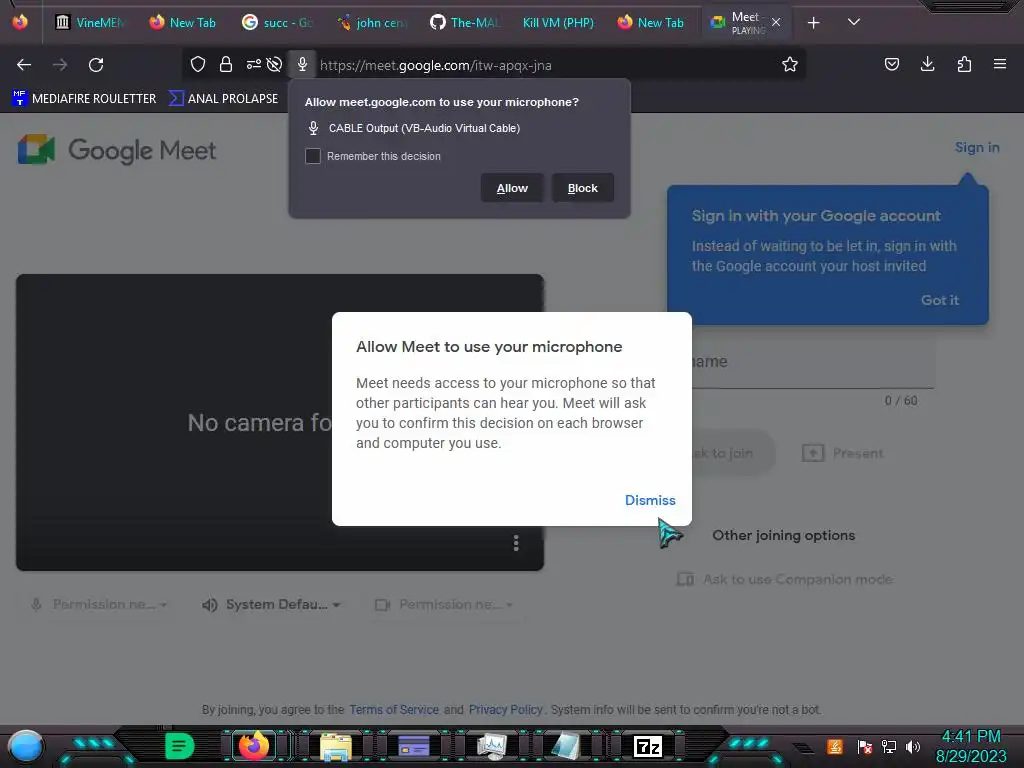The height and width of the screenshot is (768, 1024).
Task: Switch to the Kill VM (PHP) tab
Action: (x=558, y=22)
